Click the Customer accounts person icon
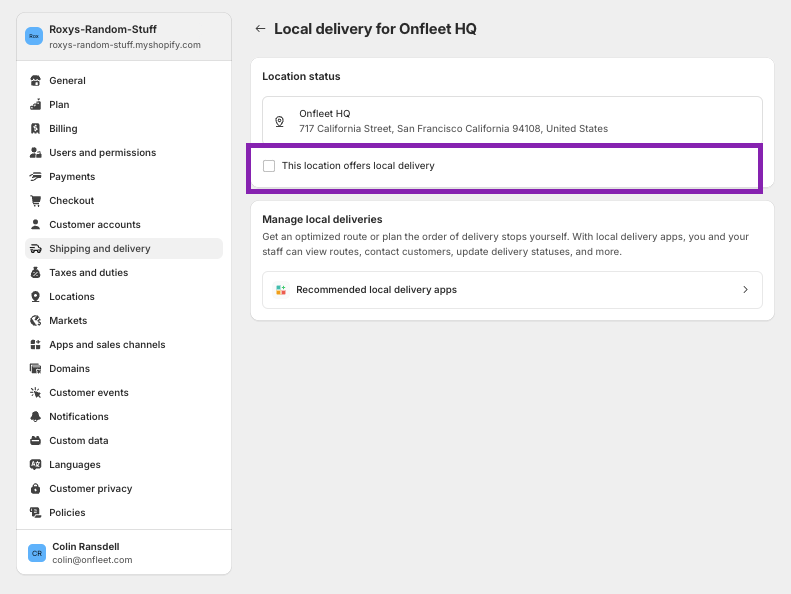 pos(35,225)
